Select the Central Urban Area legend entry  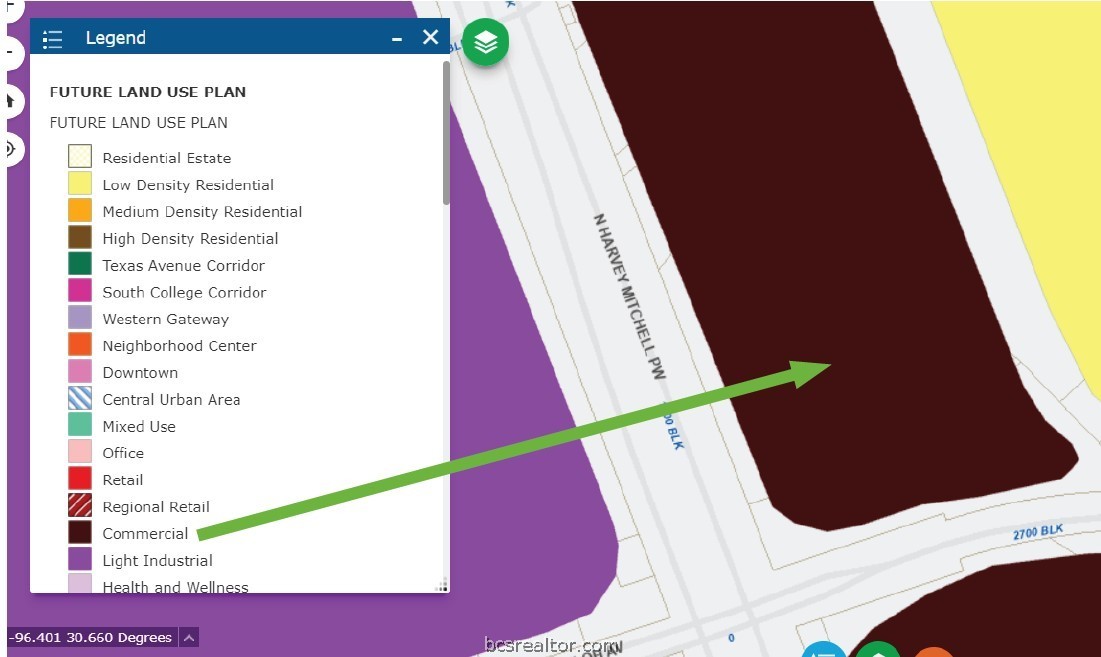pyautogui.click(x=171, y=399)
